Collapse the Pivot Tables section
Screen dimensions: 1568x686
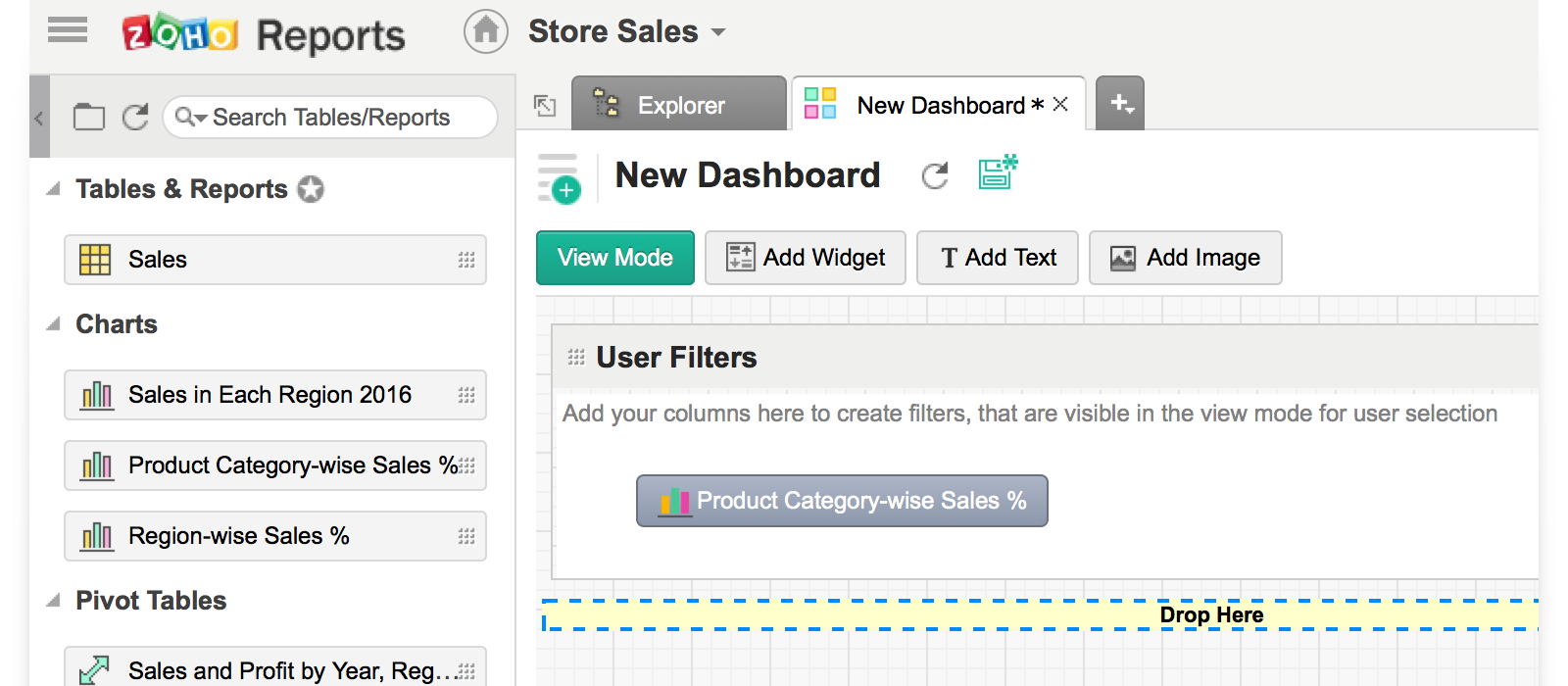point(54,601)
